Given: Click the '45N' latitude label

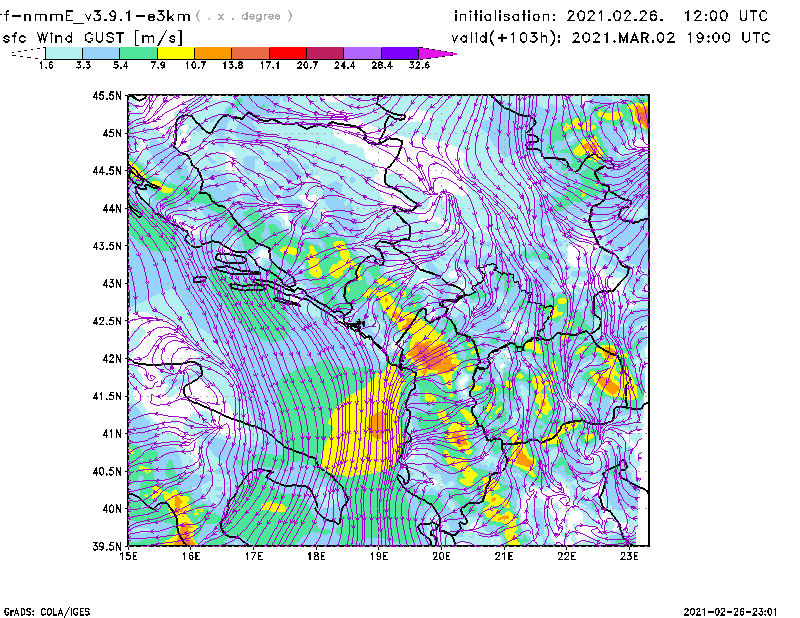Looking at the screenshot, I should [112, 133].
